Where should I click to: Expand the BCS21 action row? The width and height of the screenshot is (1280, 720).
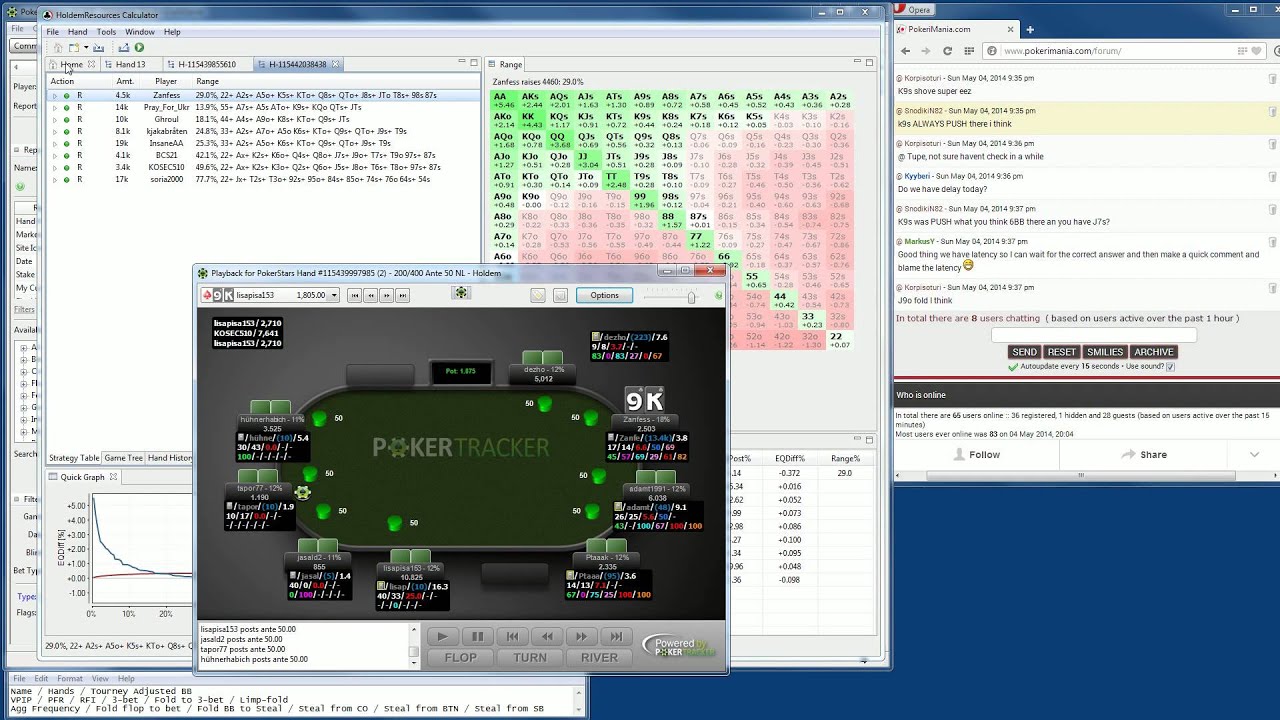(x=55, y=156)
